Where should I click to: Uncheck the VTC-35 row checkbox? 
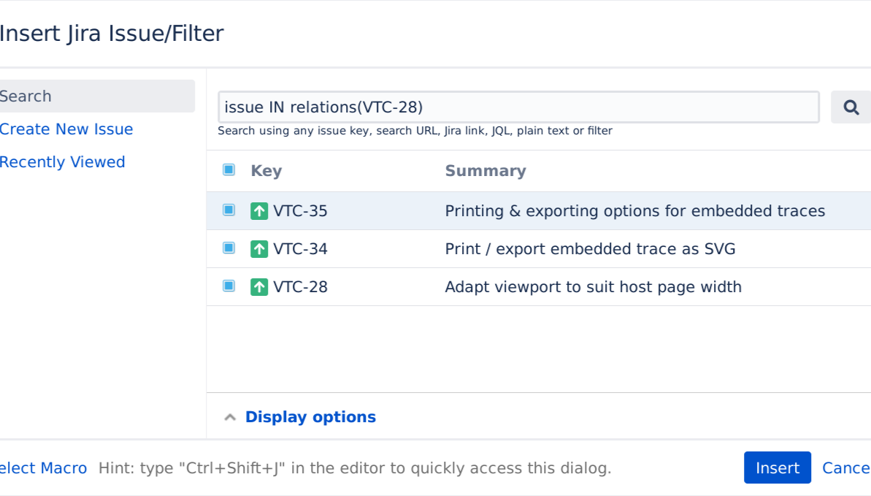coord(229,210)
